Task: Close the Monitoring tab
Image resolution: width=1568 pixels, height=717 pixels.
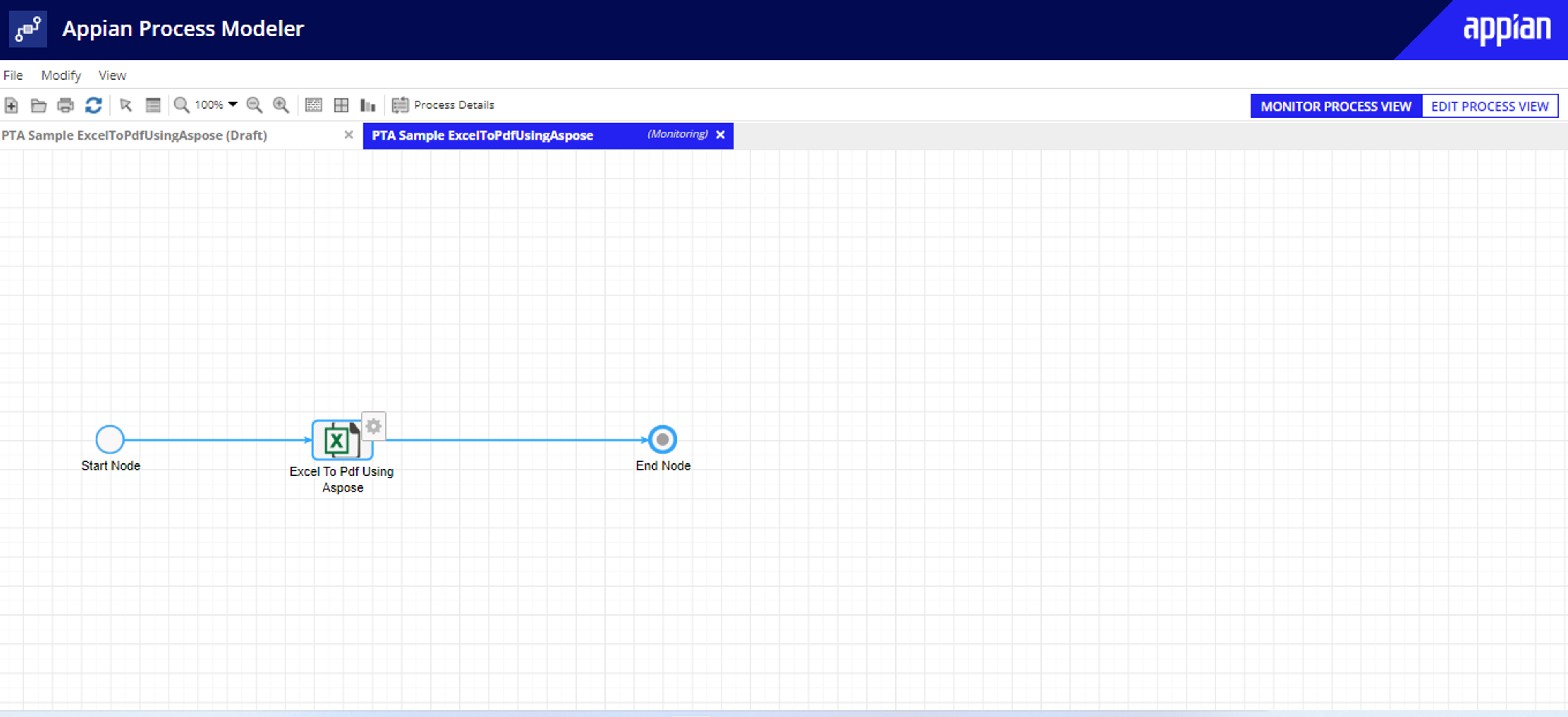Action: [720, 135]
